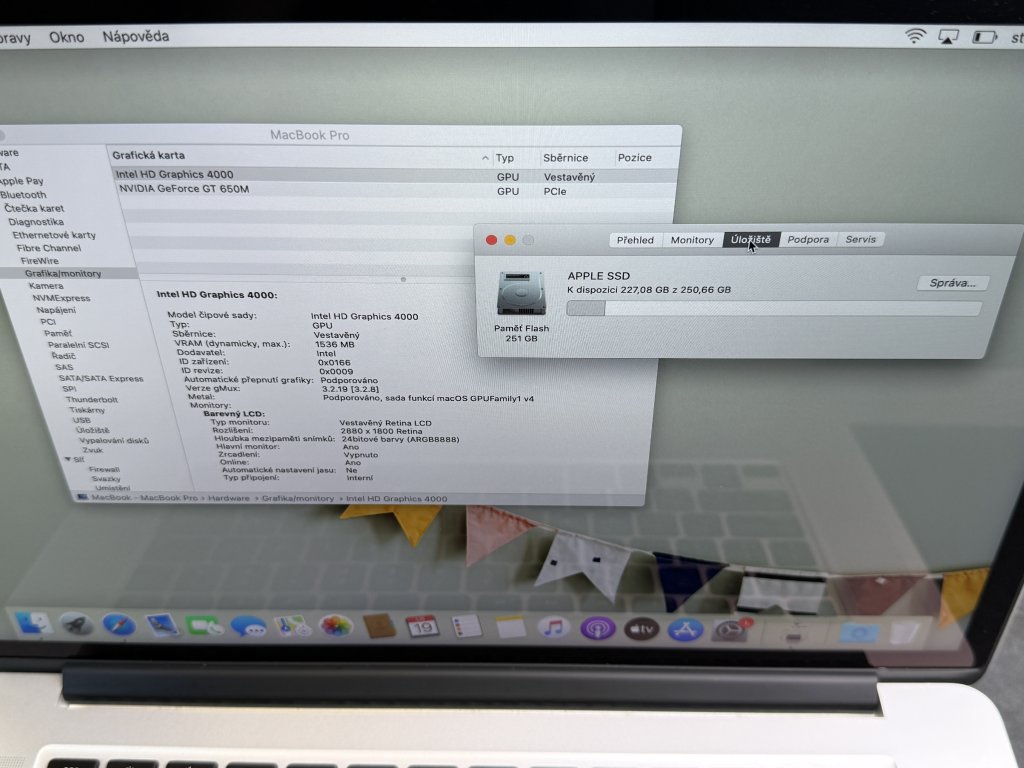1024x768 pixels.
Task: Select NVMExpress in sidebar
Action: tap(61, 298)
